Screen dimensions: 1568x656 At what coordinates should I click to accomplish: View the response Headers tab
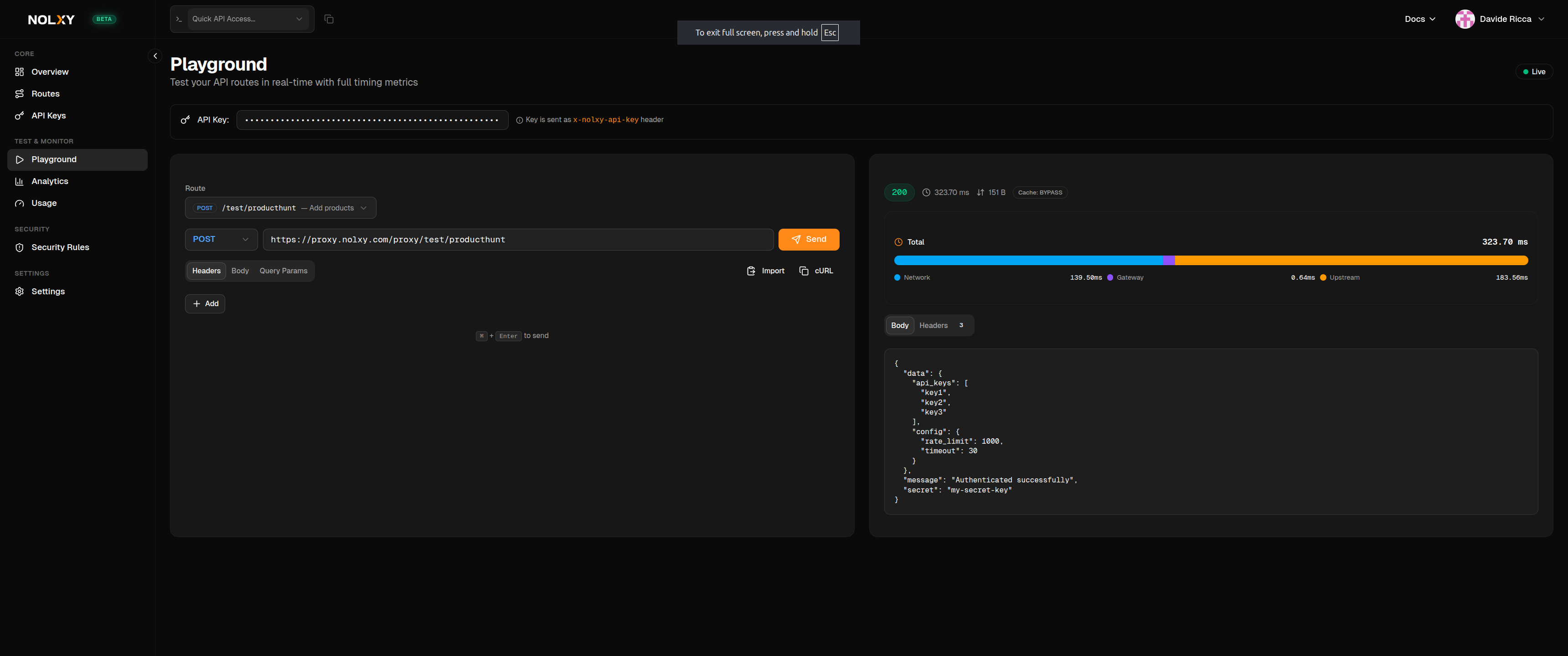(940, 326)
